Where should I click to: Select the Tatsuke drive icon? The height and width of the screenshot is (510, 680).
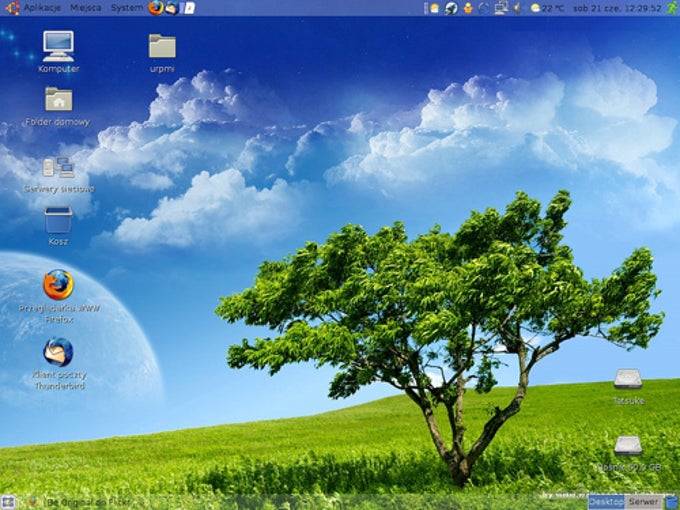(628, 386)
